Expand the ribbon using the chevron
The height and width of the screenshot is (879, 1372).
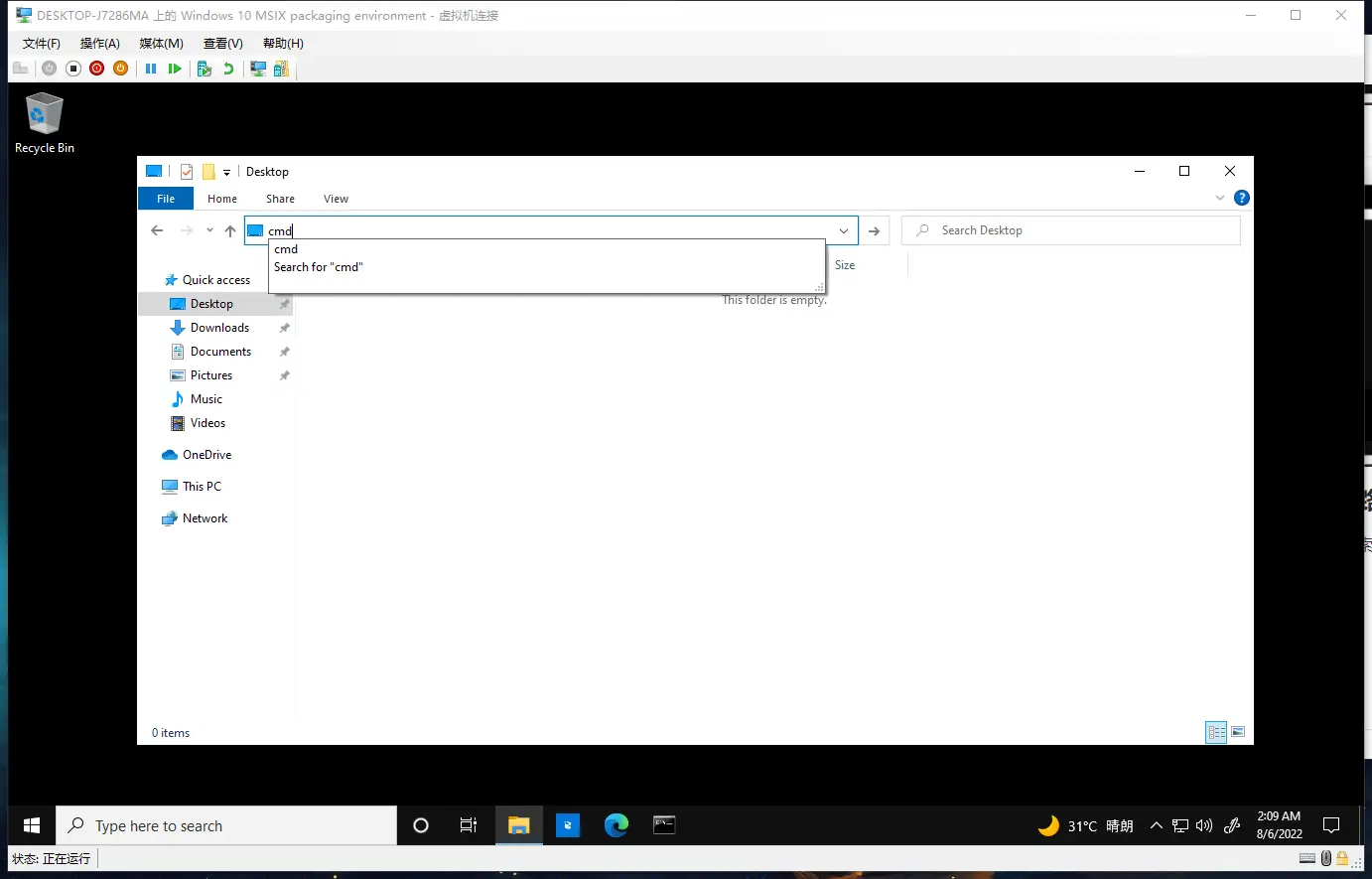coord(1220,199)
